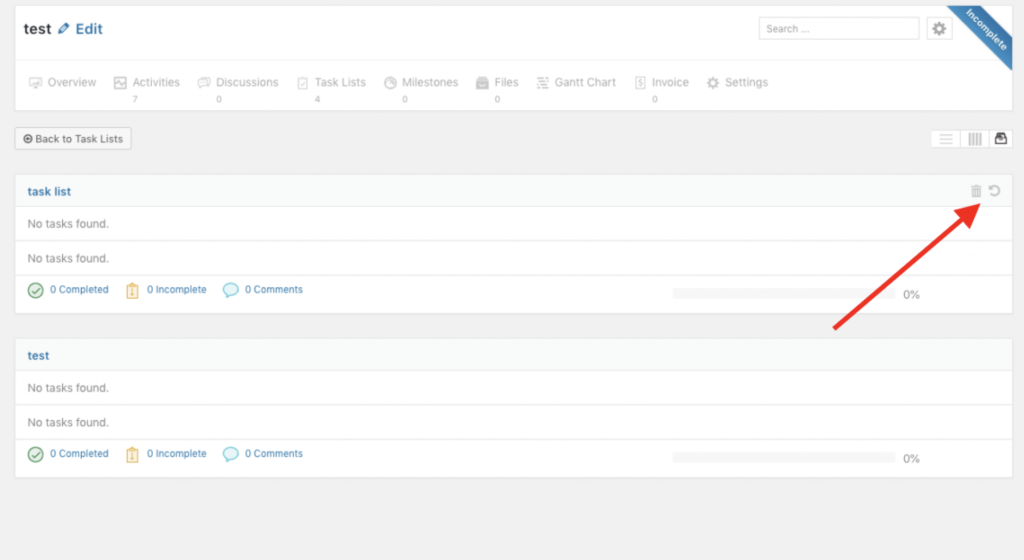The height and width of the screenshot is (560, 1024).
Task: Click the Edit link for the project
Action: [89, 29]
